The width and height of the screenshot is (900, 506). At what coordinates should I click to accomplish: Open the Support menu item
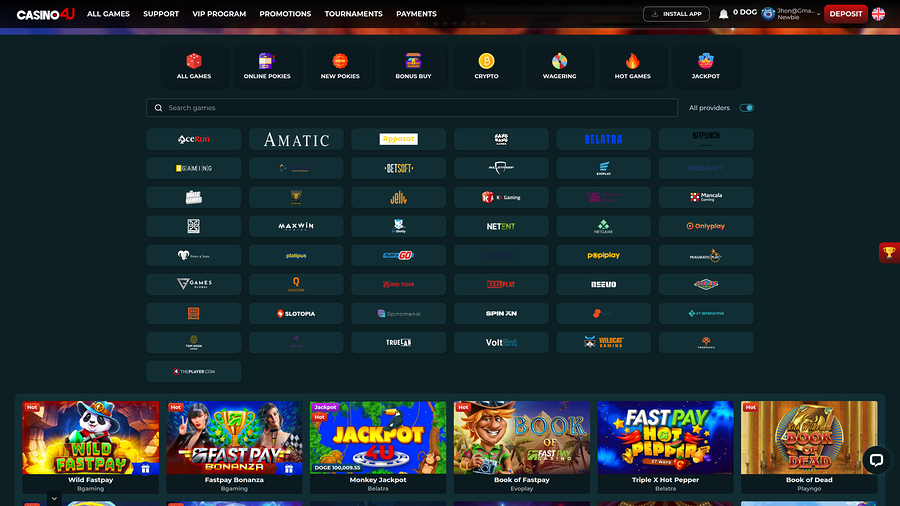pyautogui.click(x=161, y=14)
